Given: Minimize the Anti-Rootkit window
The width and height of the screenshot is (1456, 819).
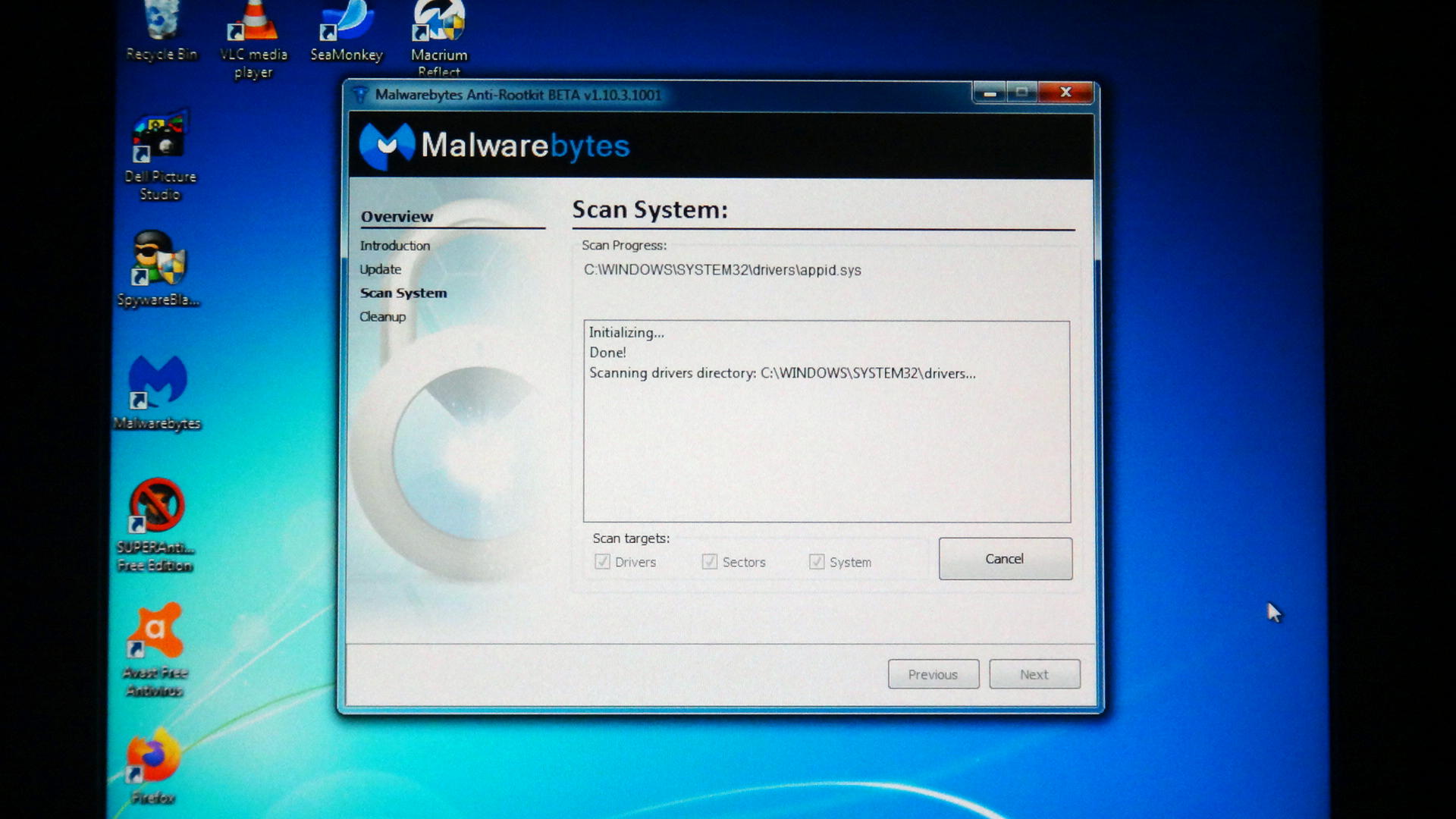Looking at the screenshot, I should click(990, 93).
